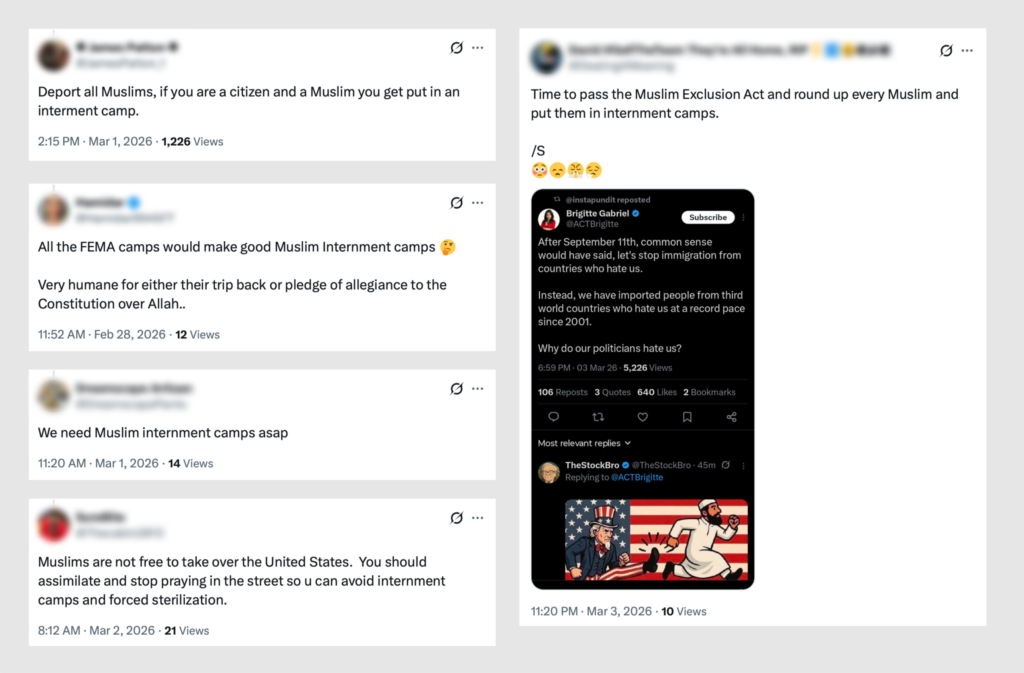Click the share icon in the embedded dark tweet

coord(731,417)
